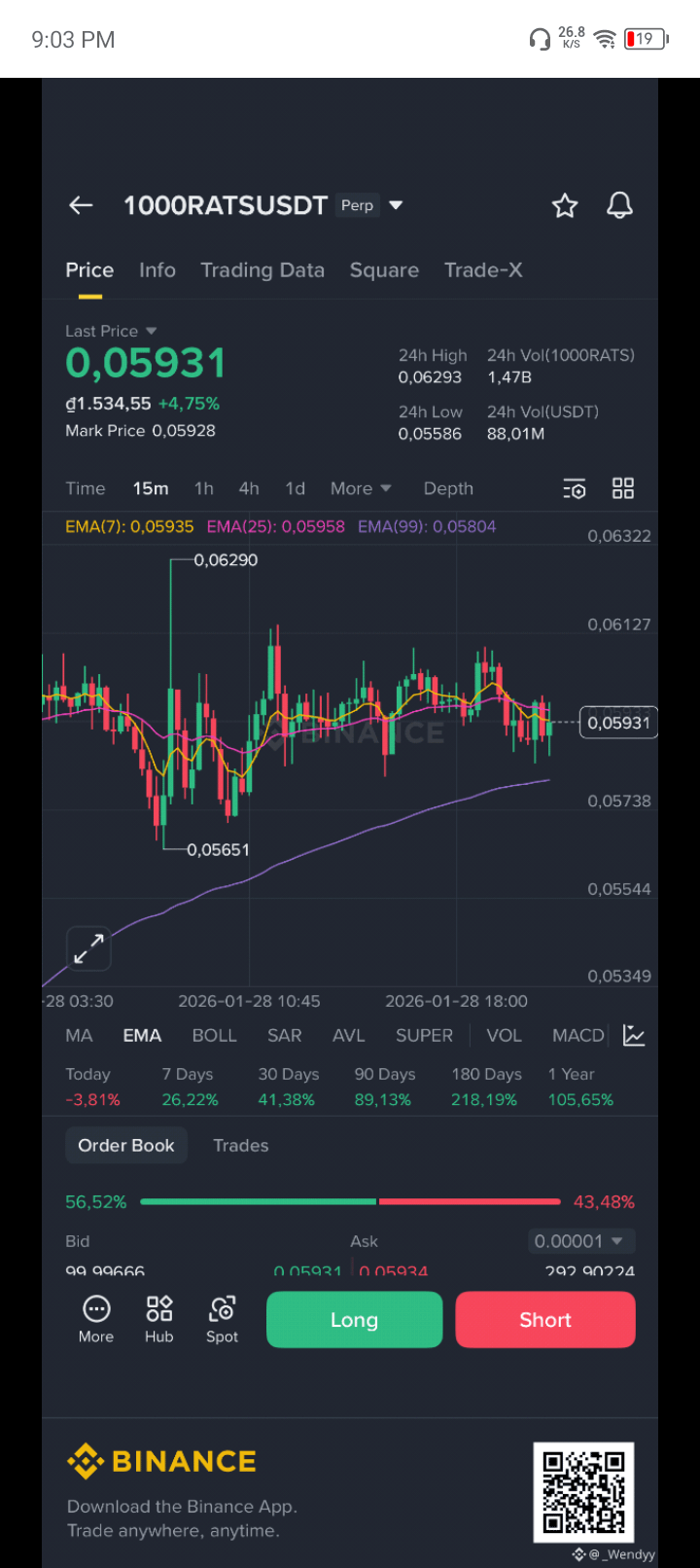Tap the 24h Low value 0,05586
The image size is (700, 1568).
point(430,434)
